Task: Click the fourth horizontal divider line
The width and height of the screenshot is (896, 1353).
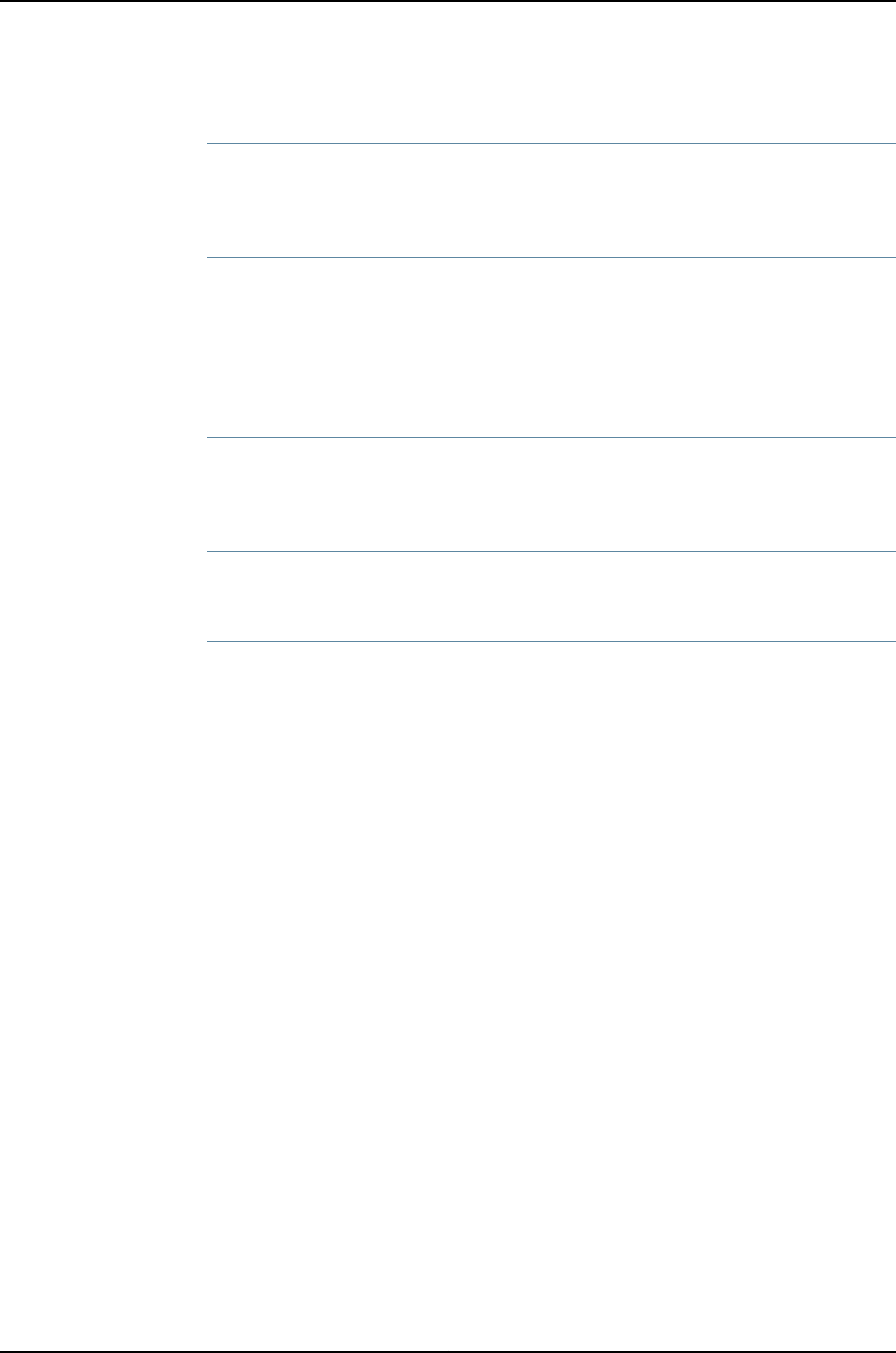Action: (x=551, y=551)
